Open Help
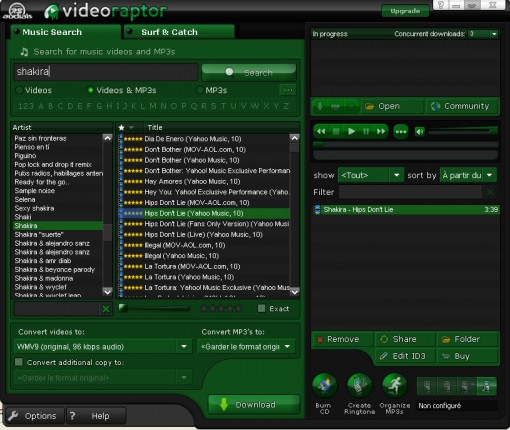 [96, 416]
